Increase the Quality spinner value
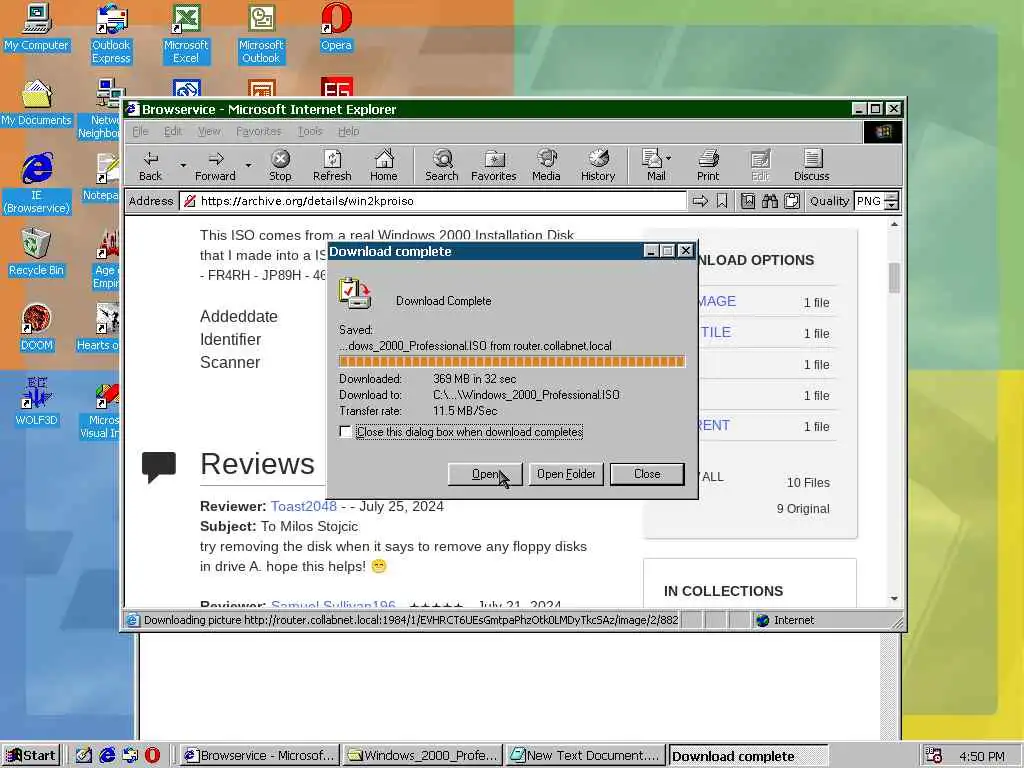This screenshot has width=1024, height=768. (892, 197)
